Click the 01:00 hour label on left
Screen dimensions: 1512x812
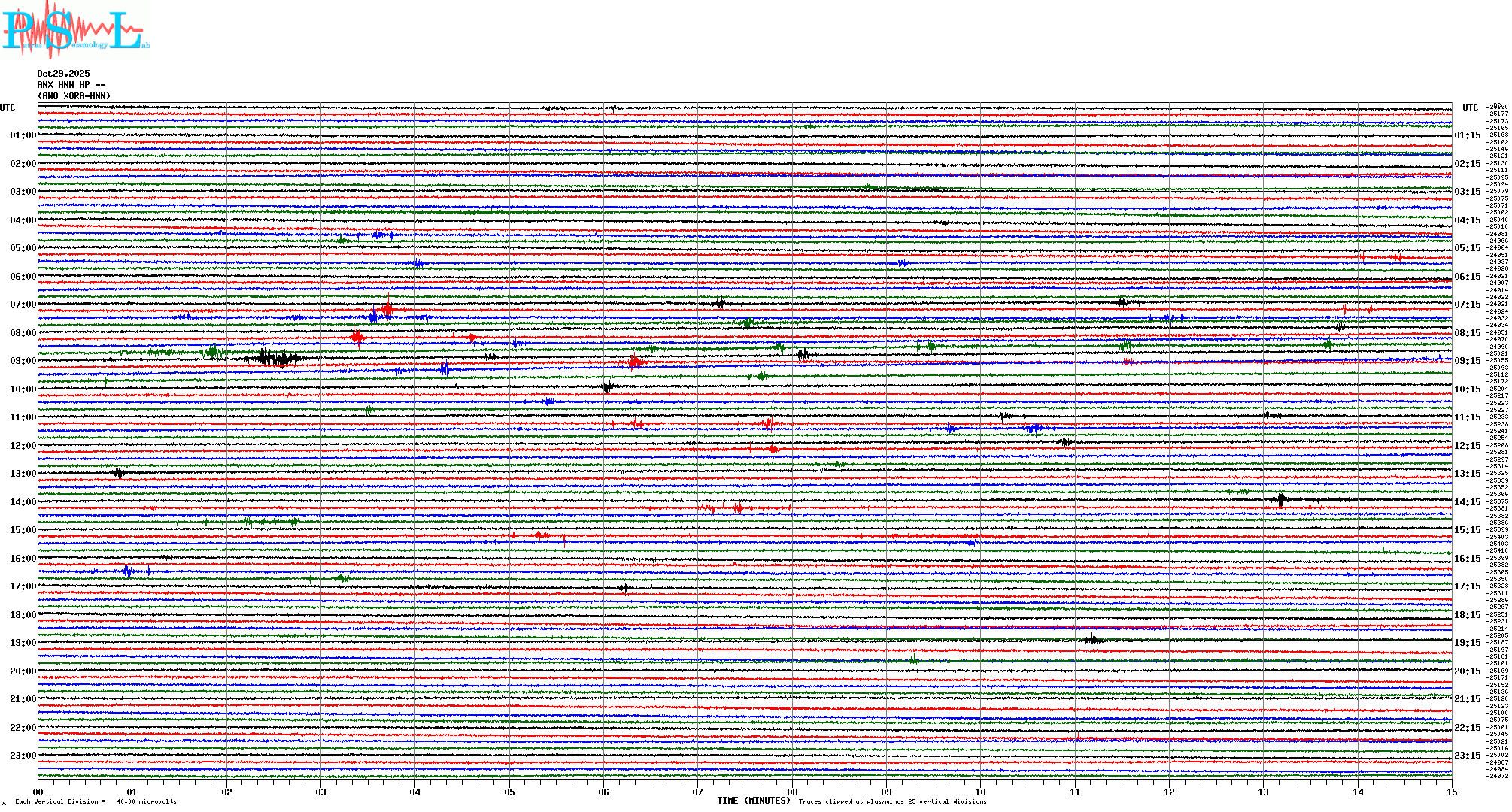tap(23, 135)
